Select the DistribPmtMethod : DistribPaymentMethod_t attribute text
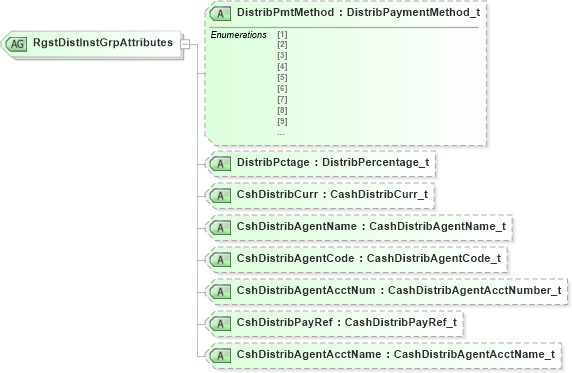The width and height of the screenshot is (572, 373). coord(359,12)
